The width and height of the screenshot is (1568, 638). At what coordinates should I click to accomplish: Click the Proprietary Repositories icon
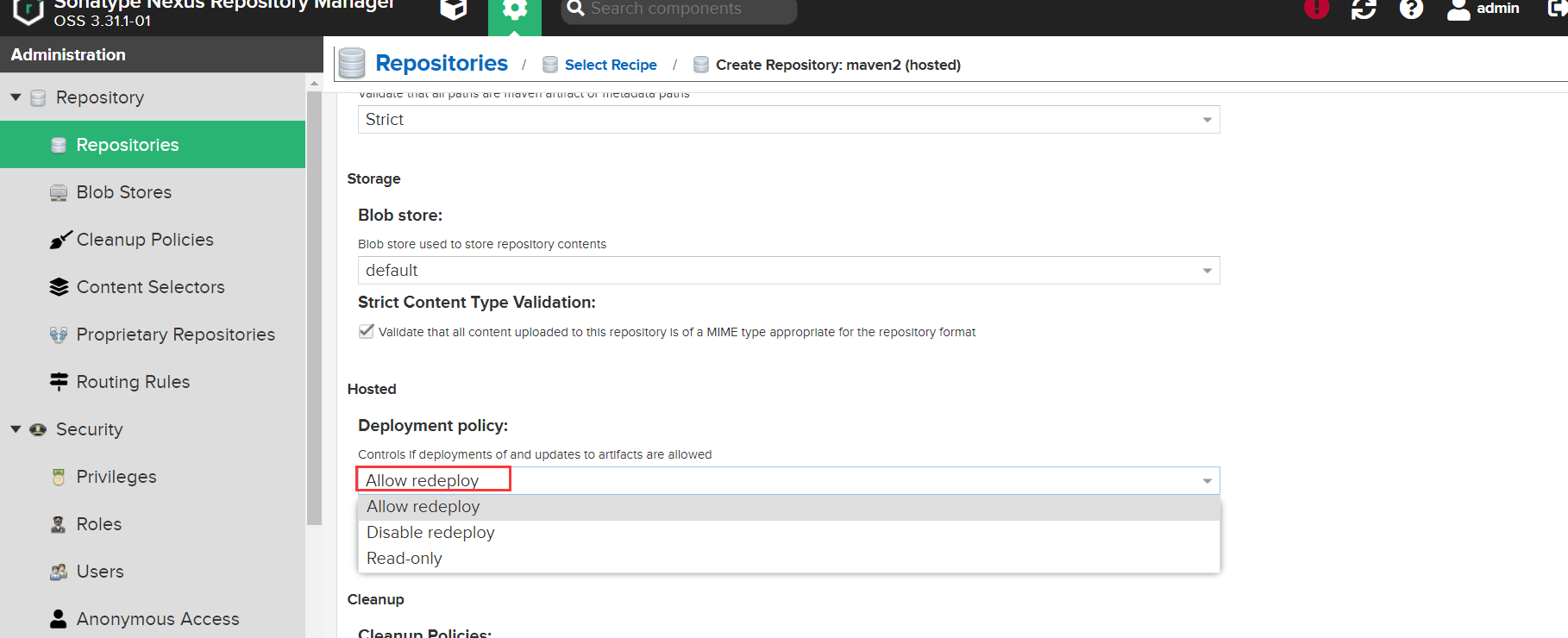[x=59, y=335]
